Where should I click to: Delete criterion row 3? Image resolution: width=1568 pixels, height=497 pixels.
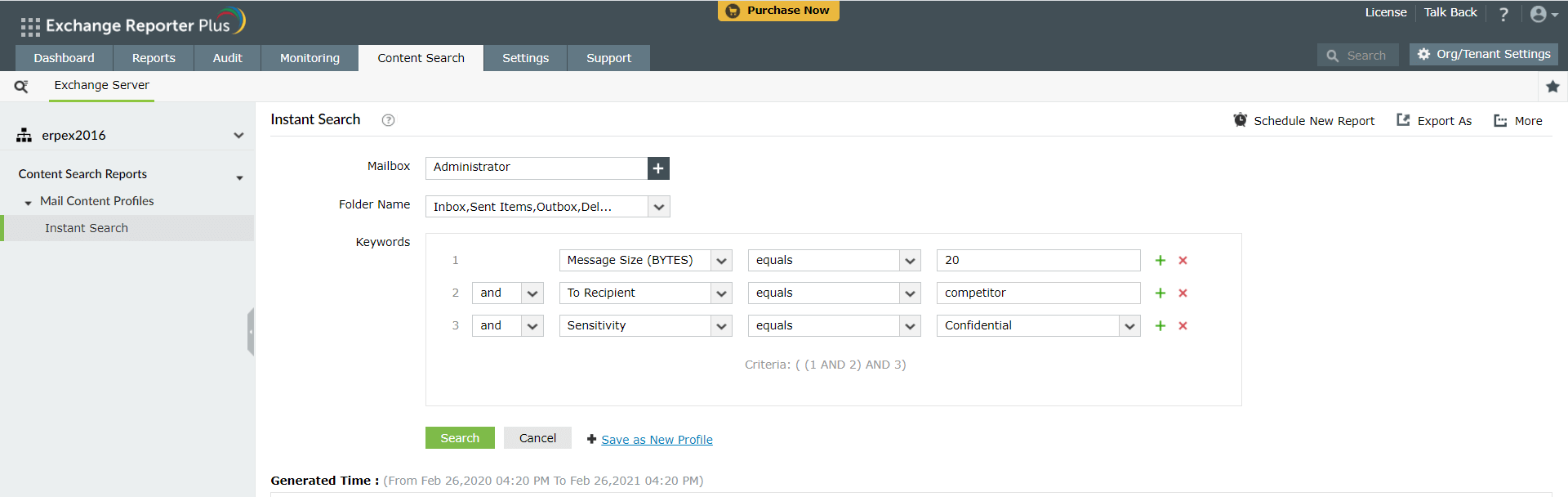pos(1183,325)
